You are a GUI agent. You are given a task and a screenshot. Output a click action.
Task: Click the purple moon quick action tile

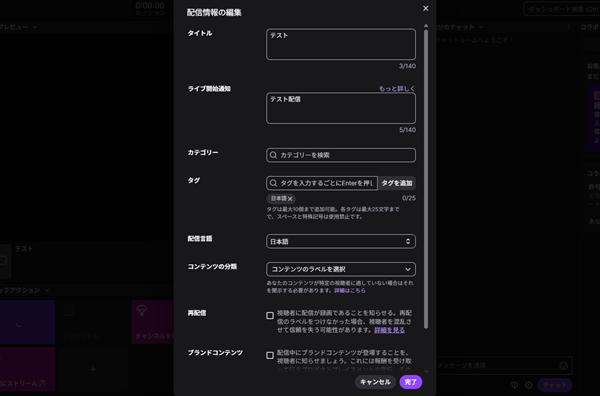(x=27, y=322)
